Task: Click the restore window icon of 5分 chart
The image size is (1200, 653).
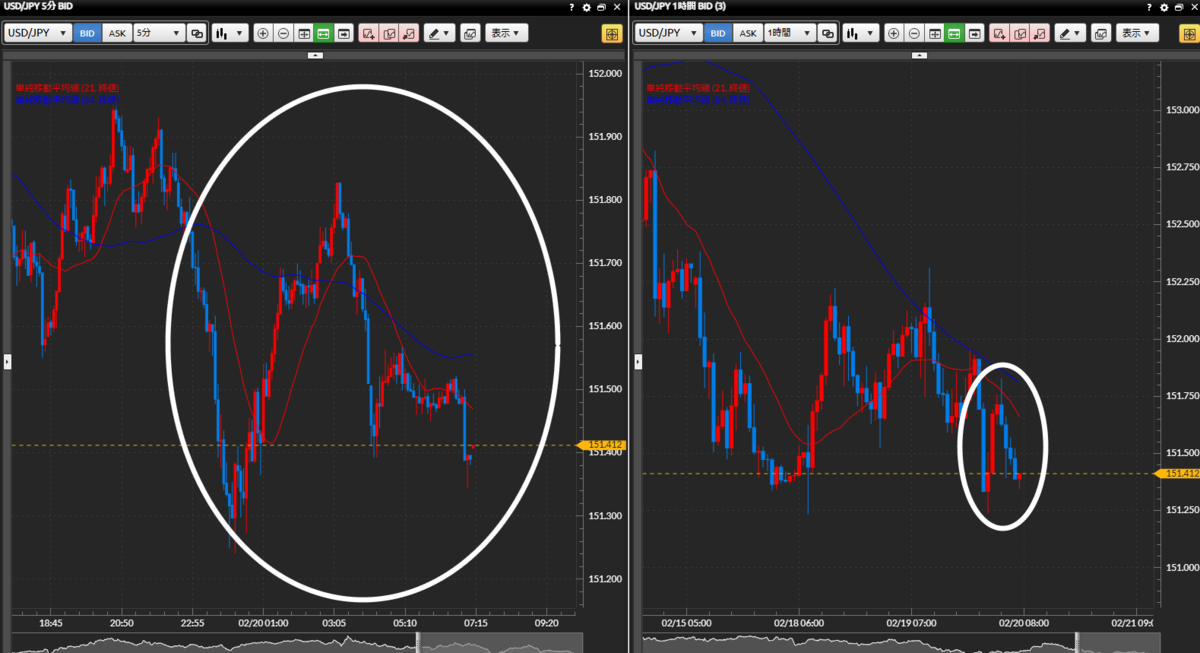Action: click(x=602, y=7)
